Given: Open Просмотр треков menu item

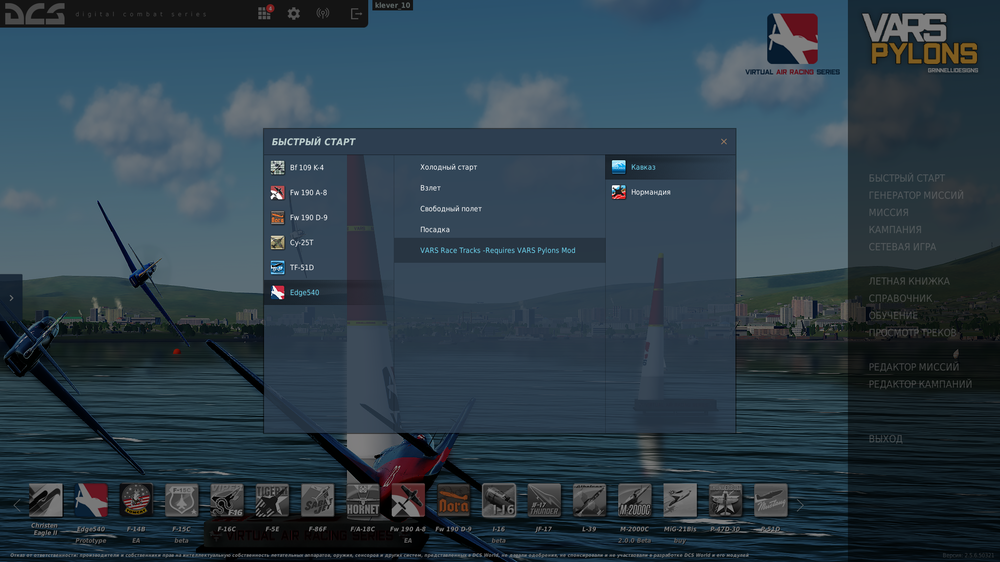Looking at the screenshot, I should pos(912,333).
